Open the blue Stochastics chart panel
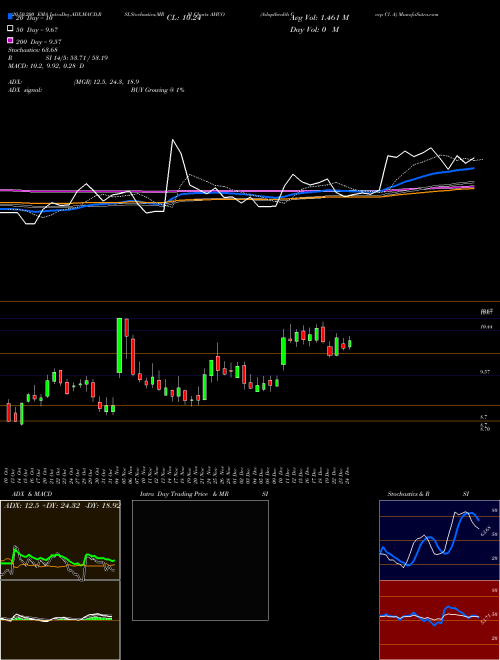Image resolution: width=500 pixels, height=660 pixels. pyautogui.click(x=439, y=540)
